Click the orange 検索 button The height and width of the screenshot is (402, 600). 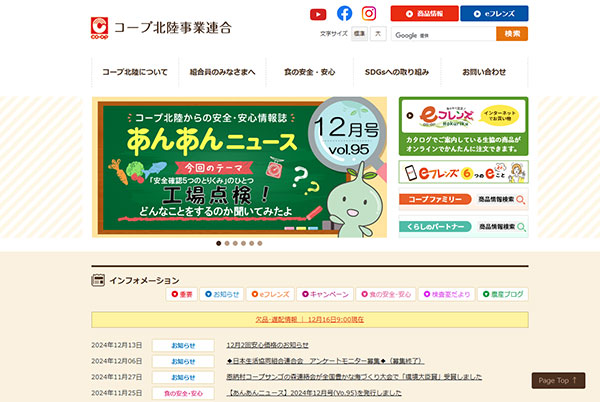[512, 34]
